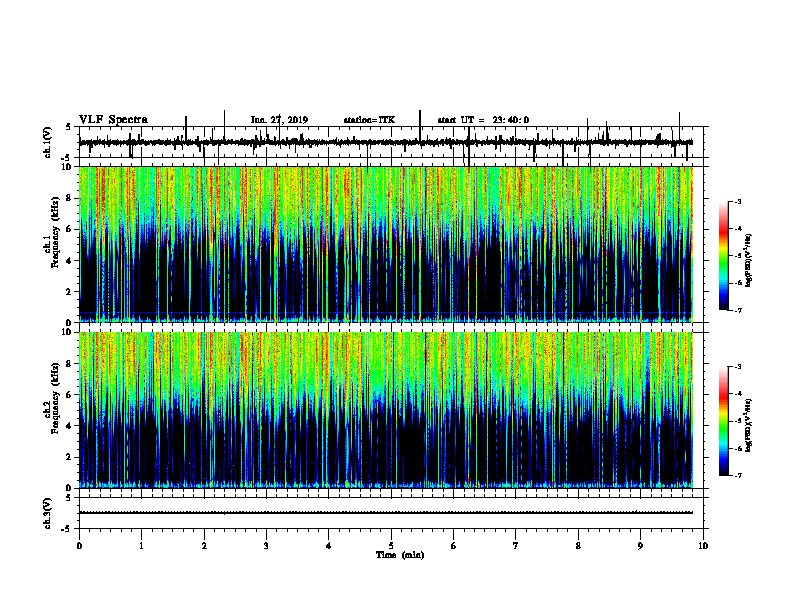This screenshot has width=792, height=612.
Task: Click the "-3" value on ch.1 colorbar
Action: coord(737,201)
